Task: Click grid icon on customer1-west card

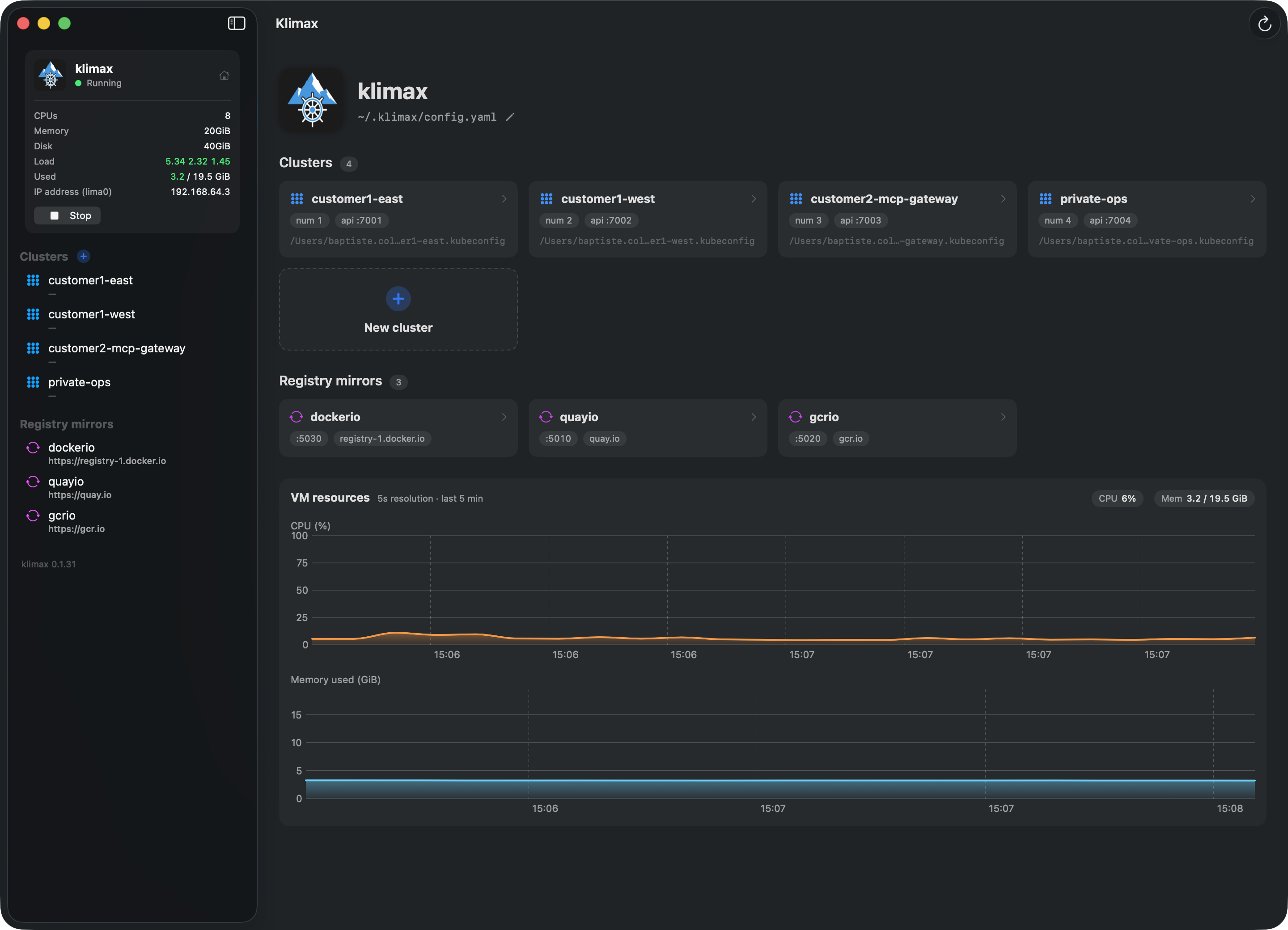Action: [547, 199]
